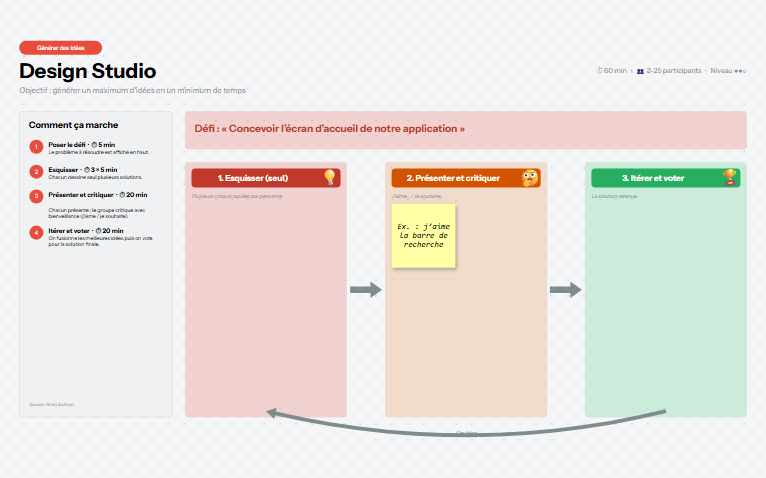Select the '2. Présenter et critiquer' header
The width and height of the screenshot is (766, 478).
[466, 178]
